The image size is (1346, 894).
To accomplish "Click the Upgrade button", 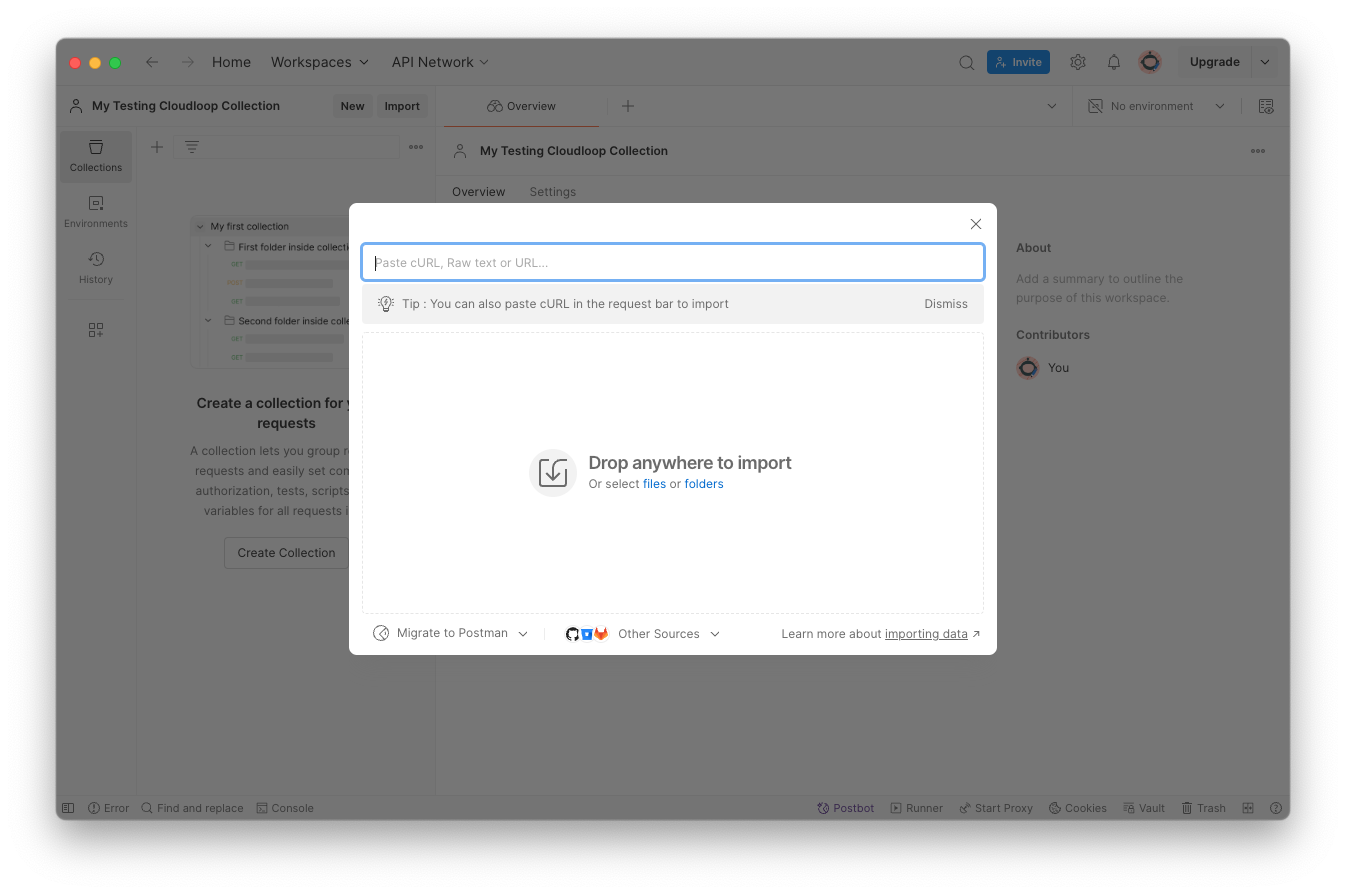I will [1215, 62].
